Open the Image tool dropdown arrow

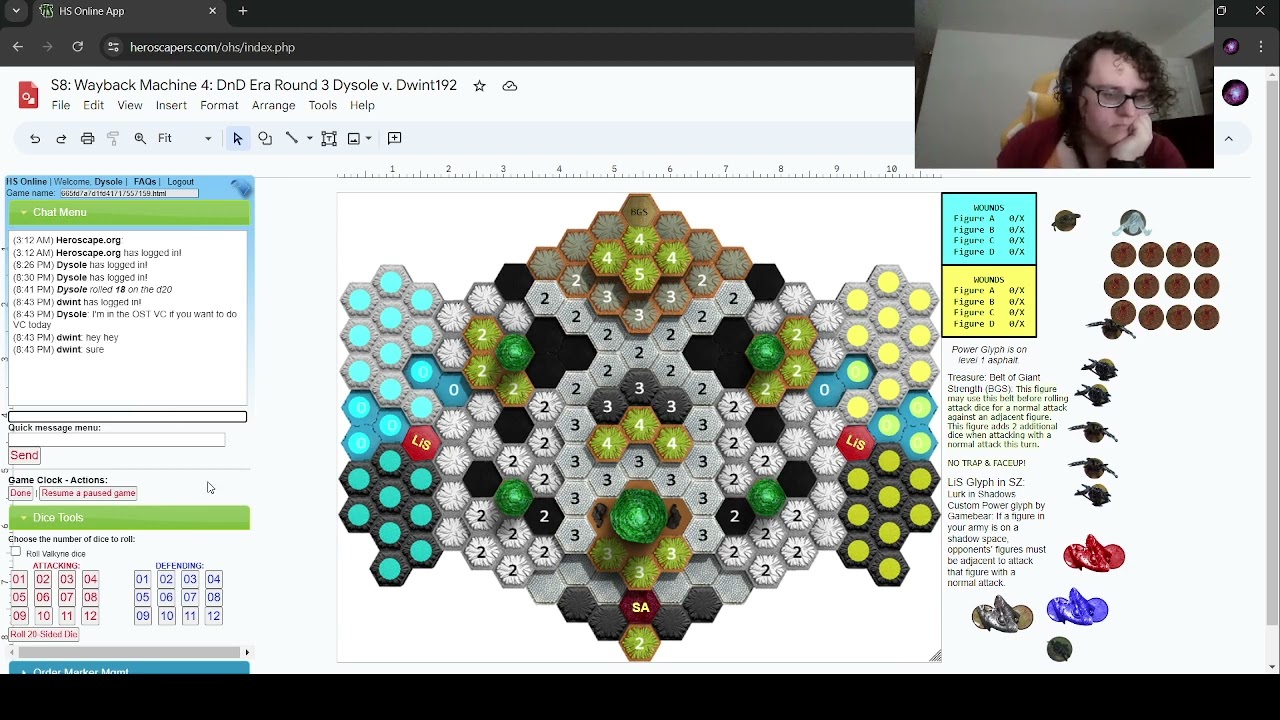pyautogui.click(x=369, y=138)
